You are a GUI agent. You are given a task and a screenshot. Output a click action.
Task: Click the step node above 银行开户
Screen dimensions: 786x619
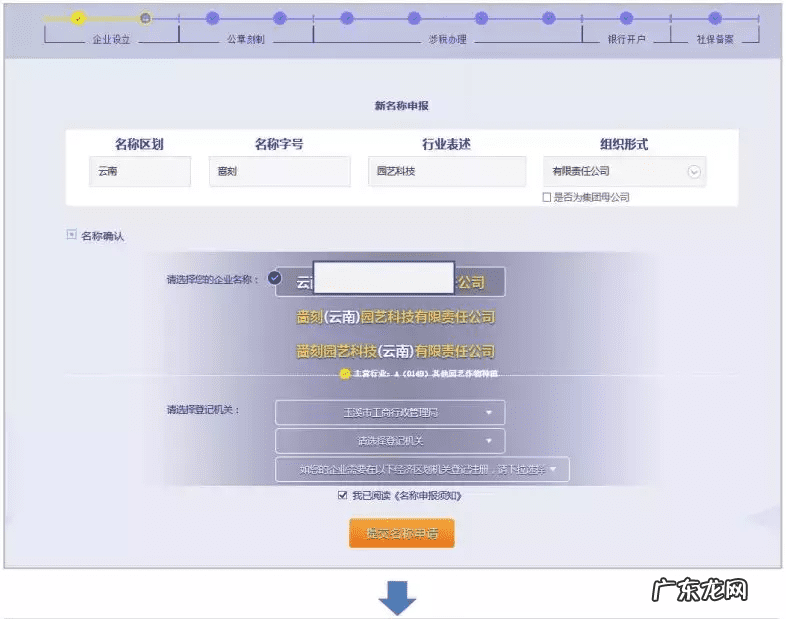(x=626, y=19)
